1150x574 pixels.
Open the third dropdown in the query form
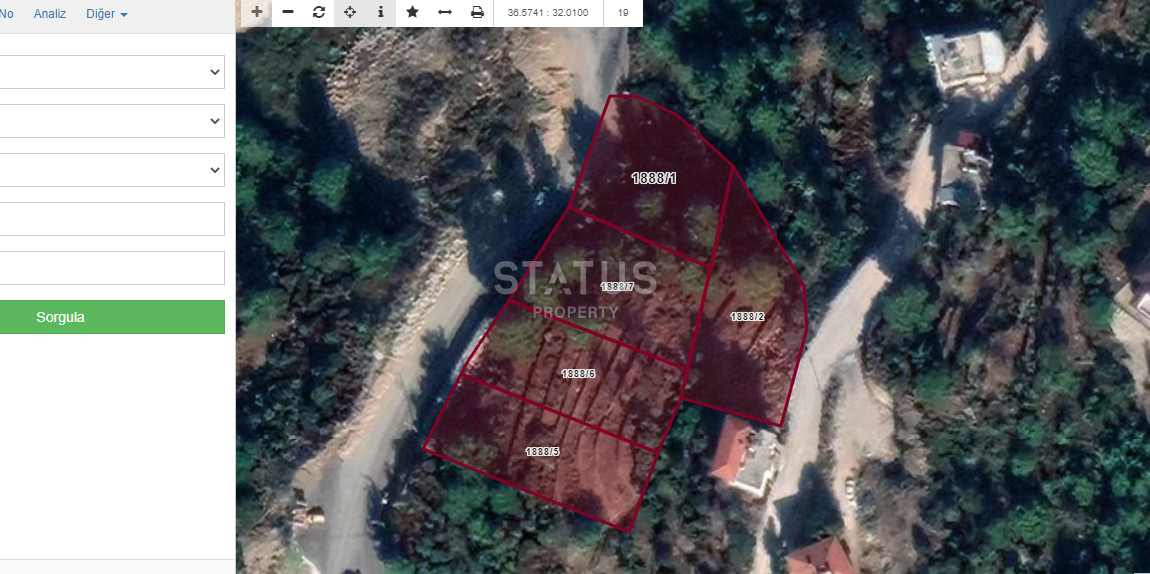tap(112, 170)
